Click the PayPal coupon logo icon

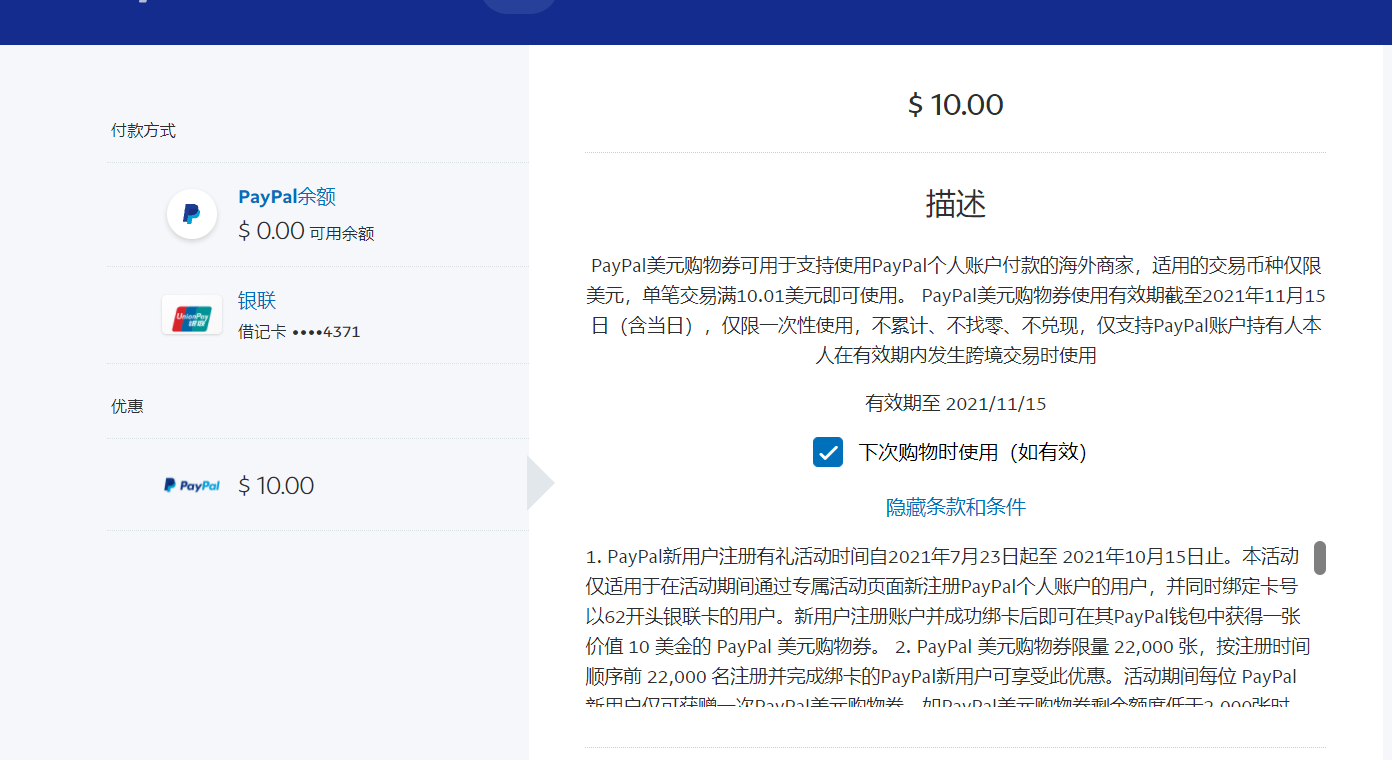[192, 485]
